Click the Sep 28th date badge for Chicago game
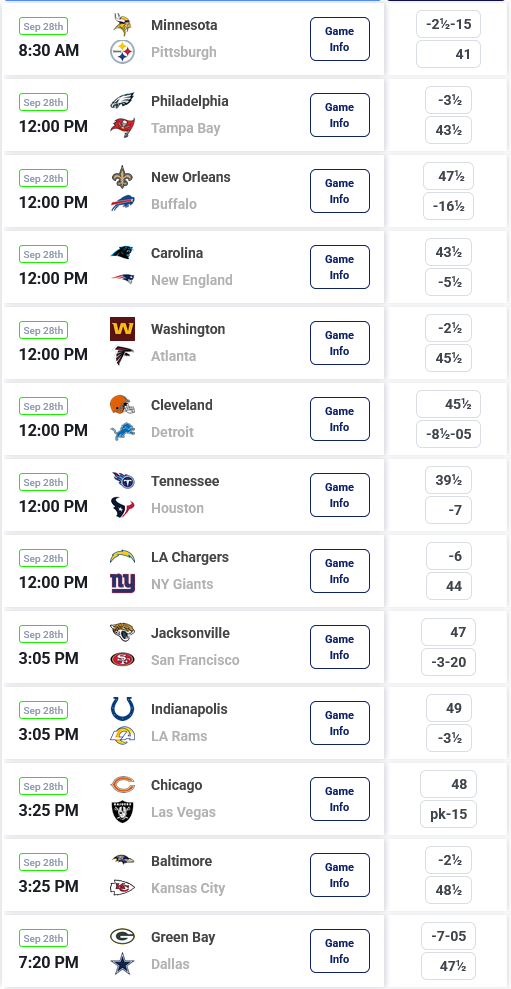Viewport: 511px width, 989px height. coord(44,787)
